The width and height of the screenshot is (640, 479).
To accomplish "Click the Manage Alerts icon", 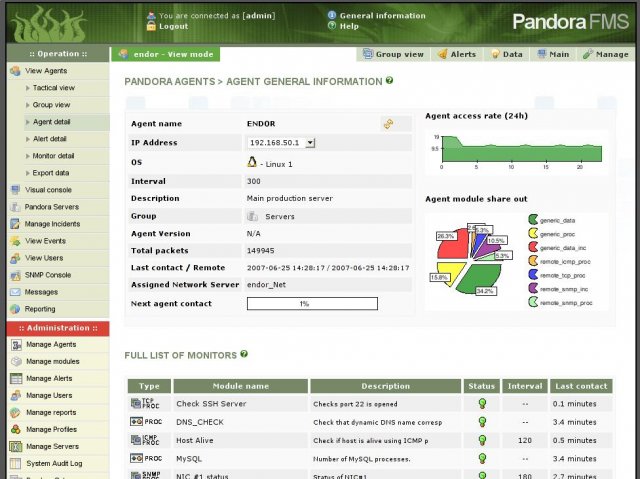I will coord(16,378).
